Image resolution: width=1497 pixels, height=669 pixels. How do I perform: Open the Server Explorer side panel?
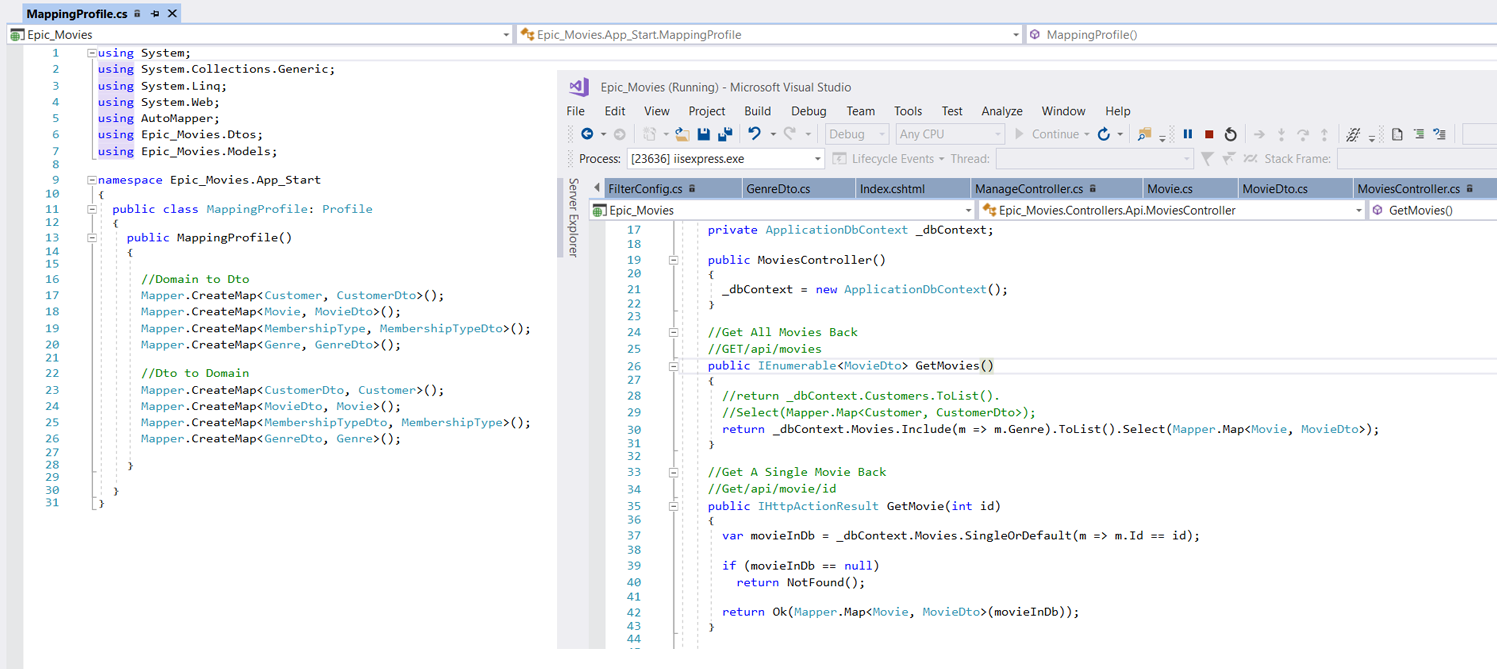pyautogui.click(x=574, y=217)
